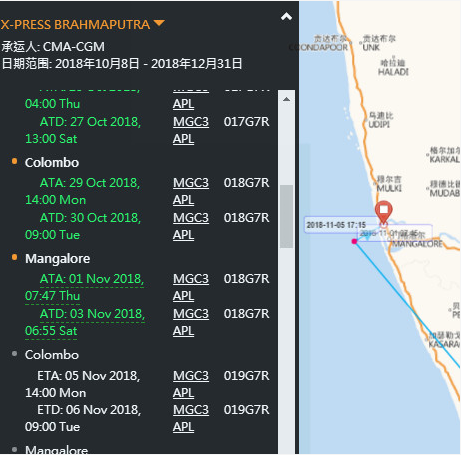
Task: Collapse panel with the white up chevron
Action: (286, 16)
